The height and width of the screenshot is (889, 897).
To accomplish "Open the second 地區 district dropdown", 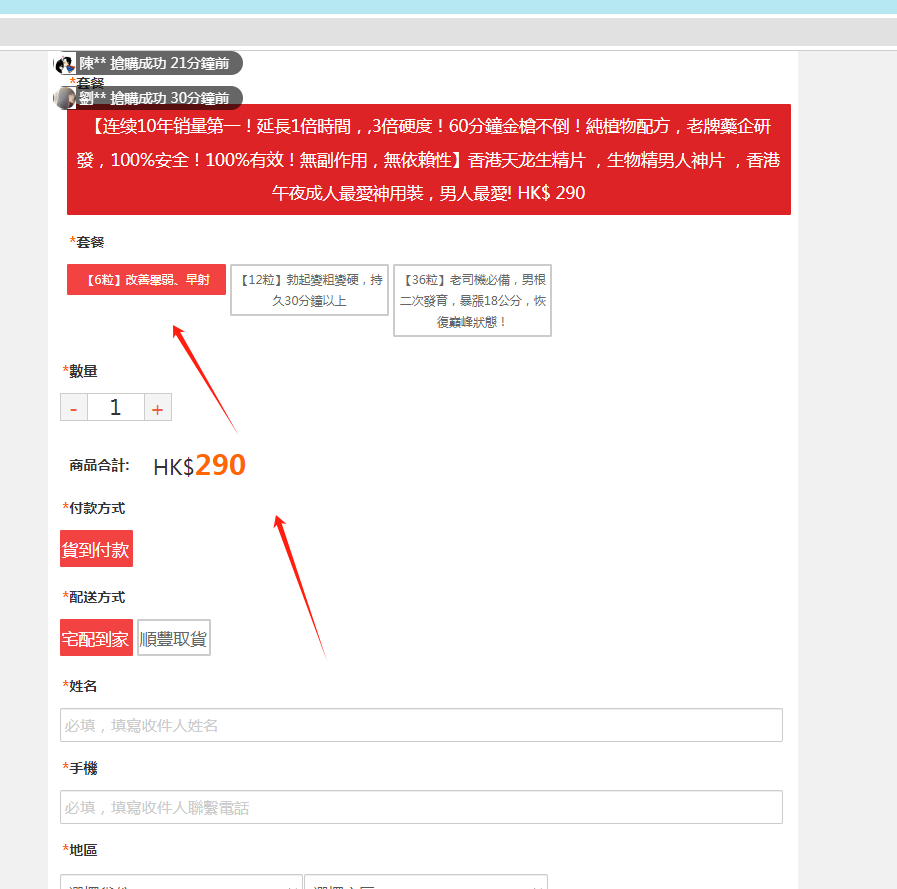I will click(x=426, y=882).
